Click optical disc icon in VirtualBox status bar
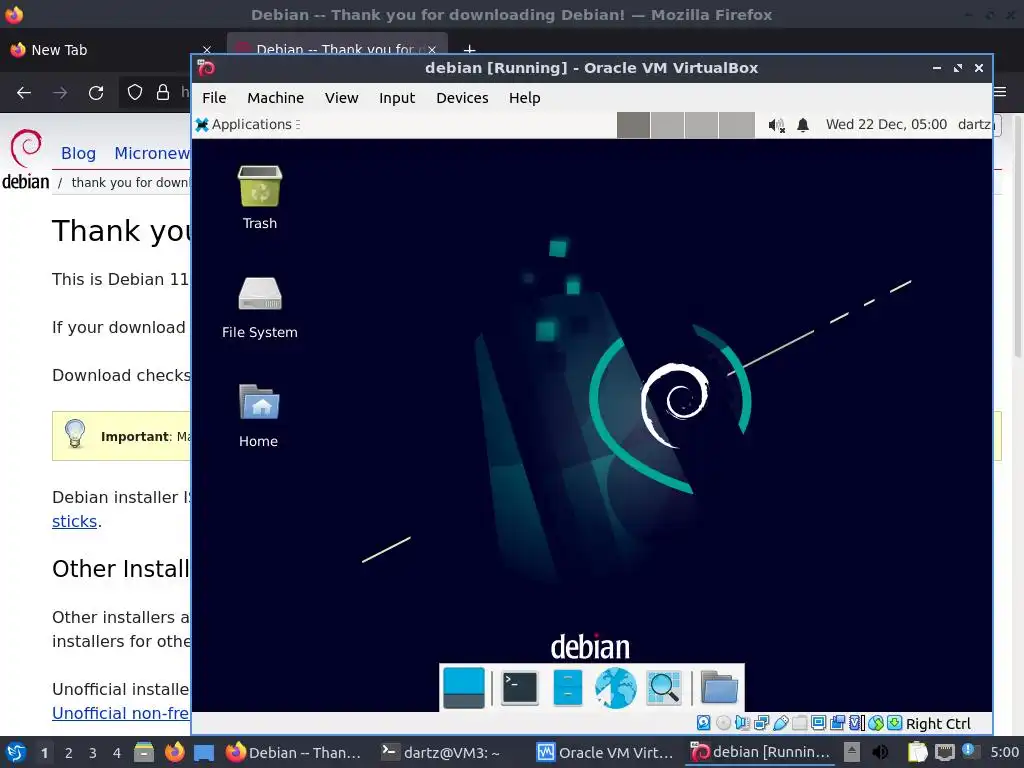This screenshot has height=768, width=1024. click(723, 723)
